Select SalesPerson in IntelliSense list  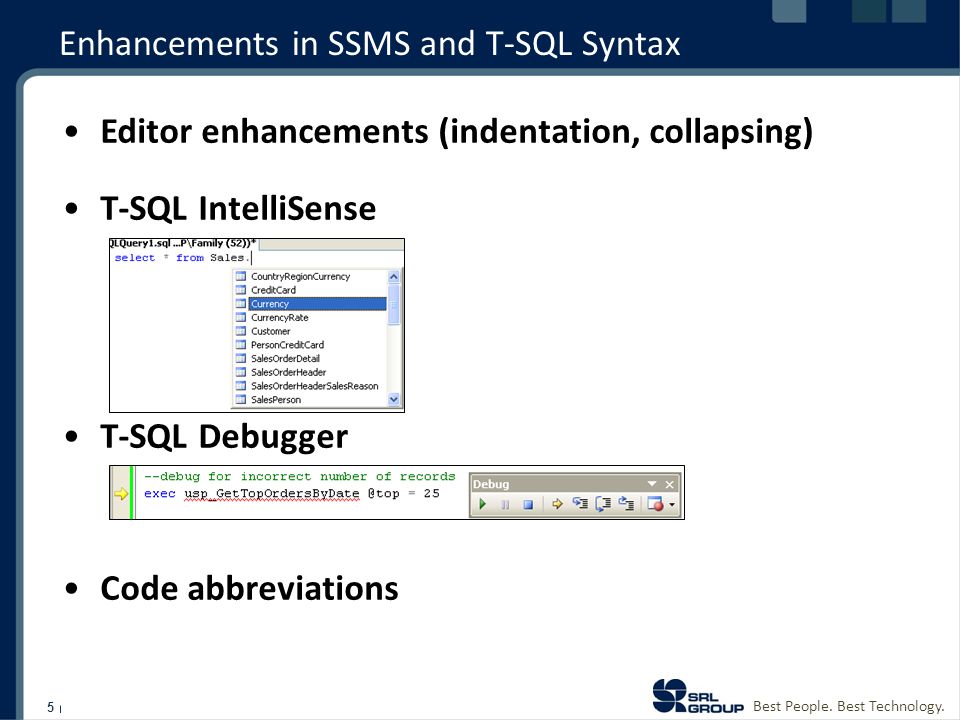click(x=276, y=400)
